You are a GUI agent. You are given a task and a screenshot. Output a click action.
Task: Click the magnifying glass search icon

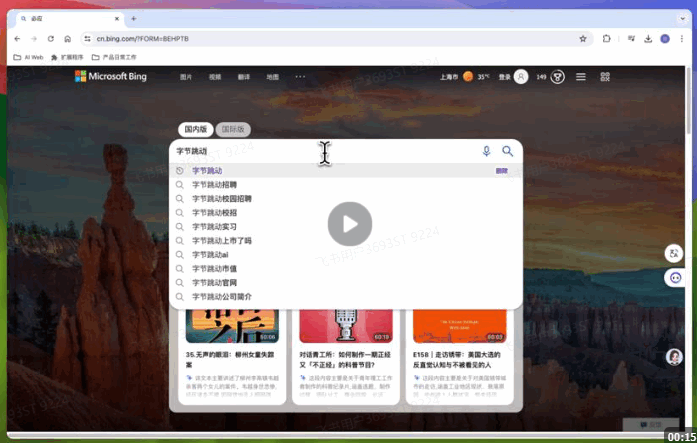coord(508,151)
